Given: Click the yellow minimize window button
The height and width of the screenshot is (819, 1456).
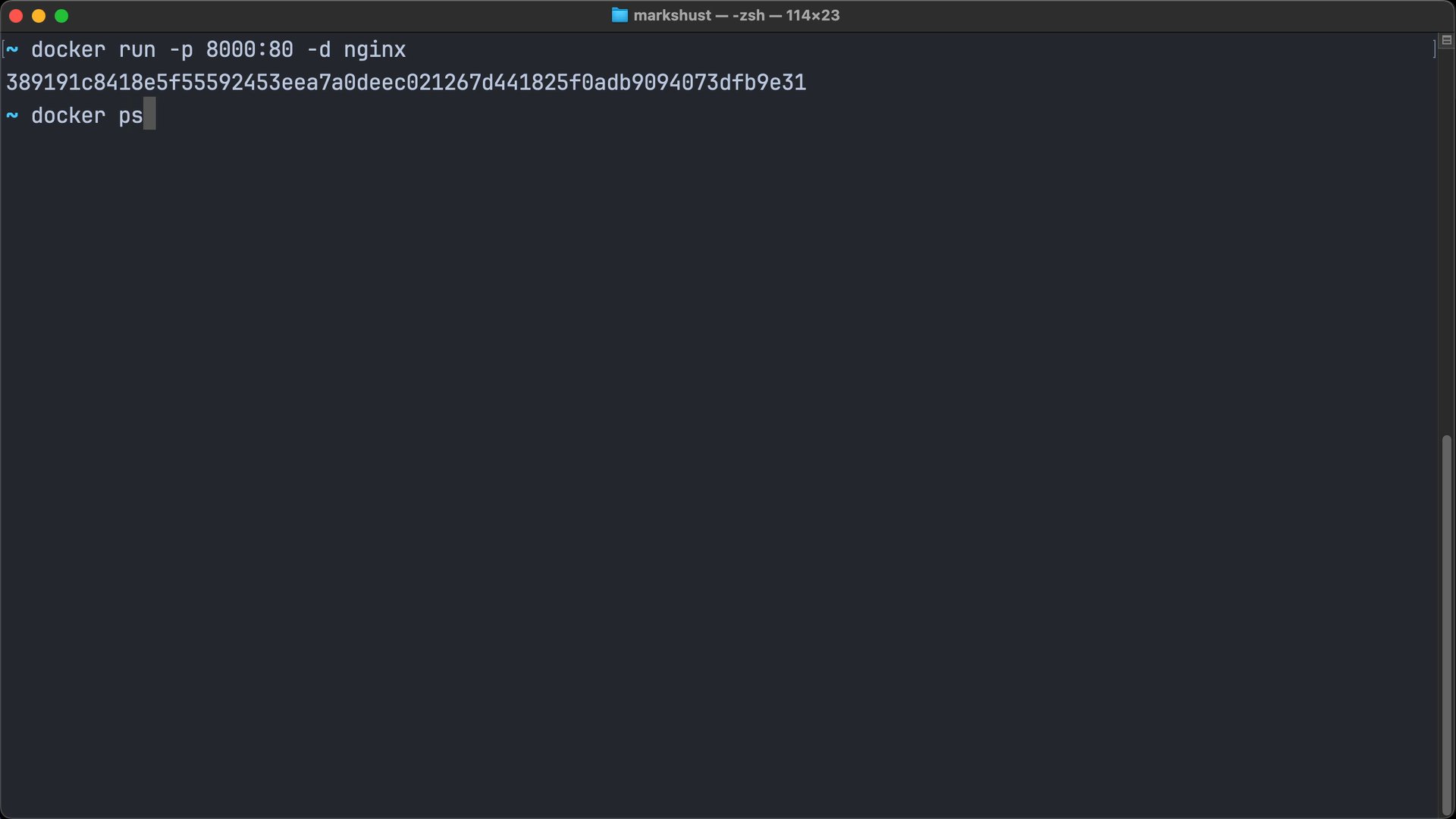Looking at the screenshot, I should pyautogui.click(x=39, y=16).
